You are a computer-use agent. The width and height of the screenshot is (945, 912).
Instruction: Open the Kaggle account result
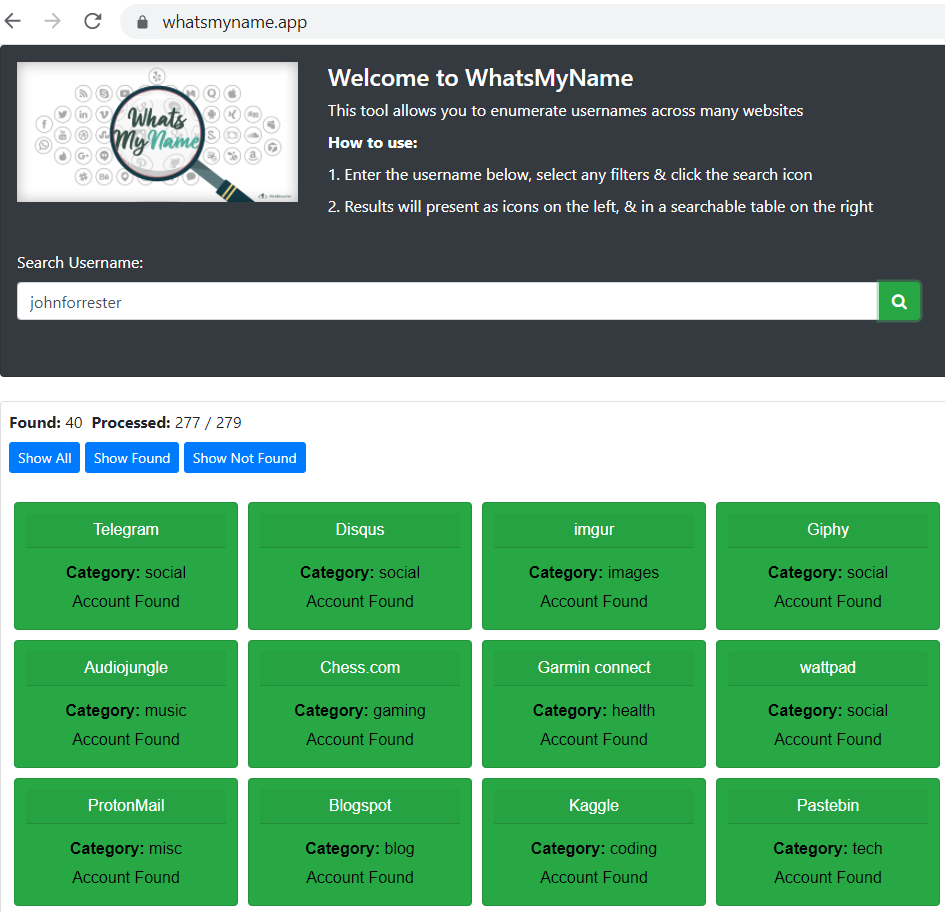pyautogui.click(x=594, y=841)
